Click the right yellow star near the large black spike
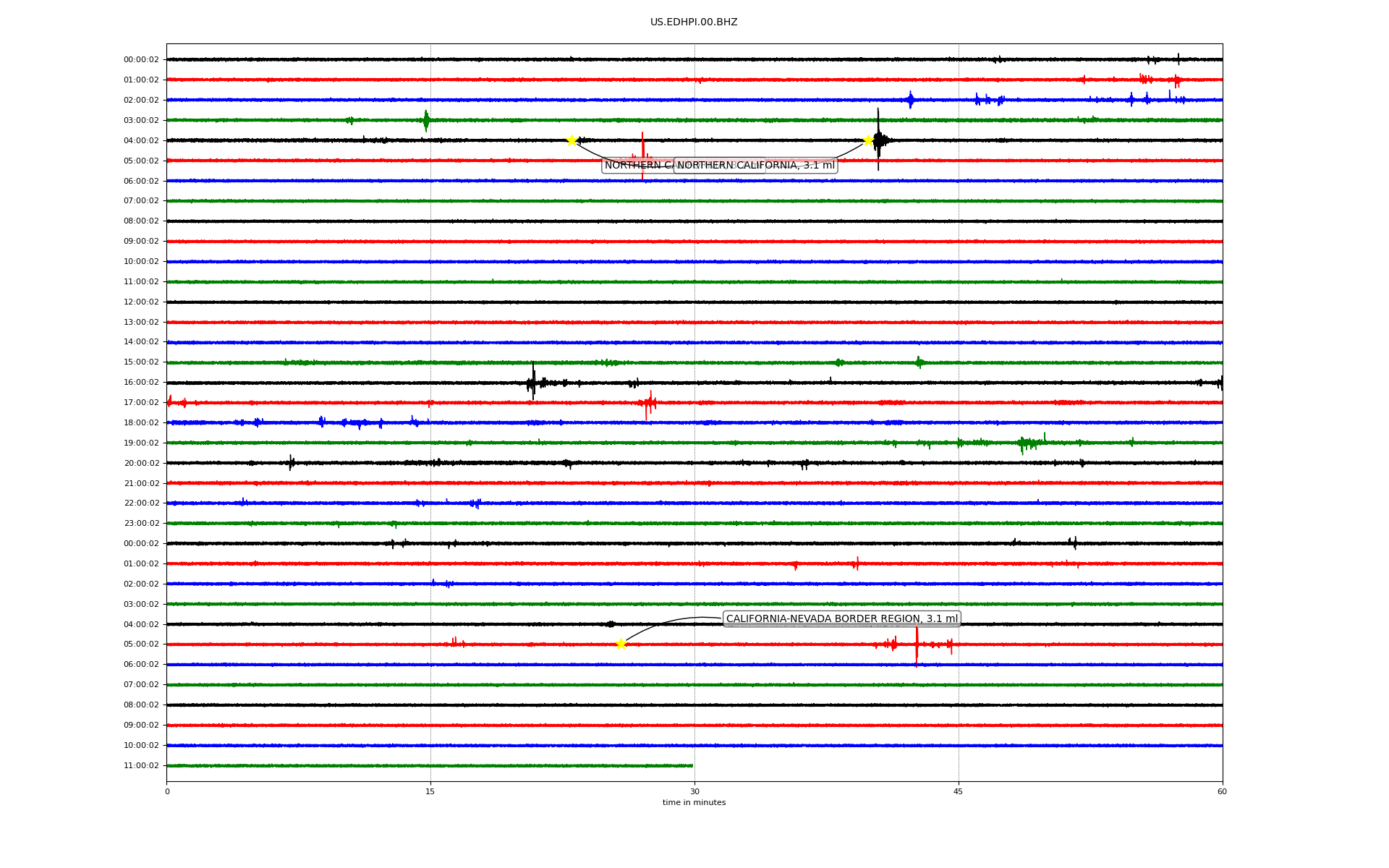Screen dimensions: 1389x868 [868, 140]
